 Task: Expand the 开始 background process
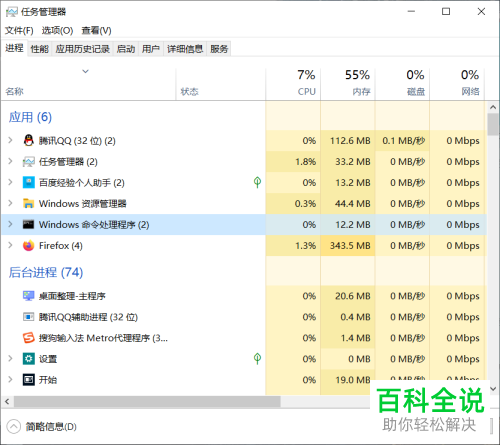coord(10,380)
